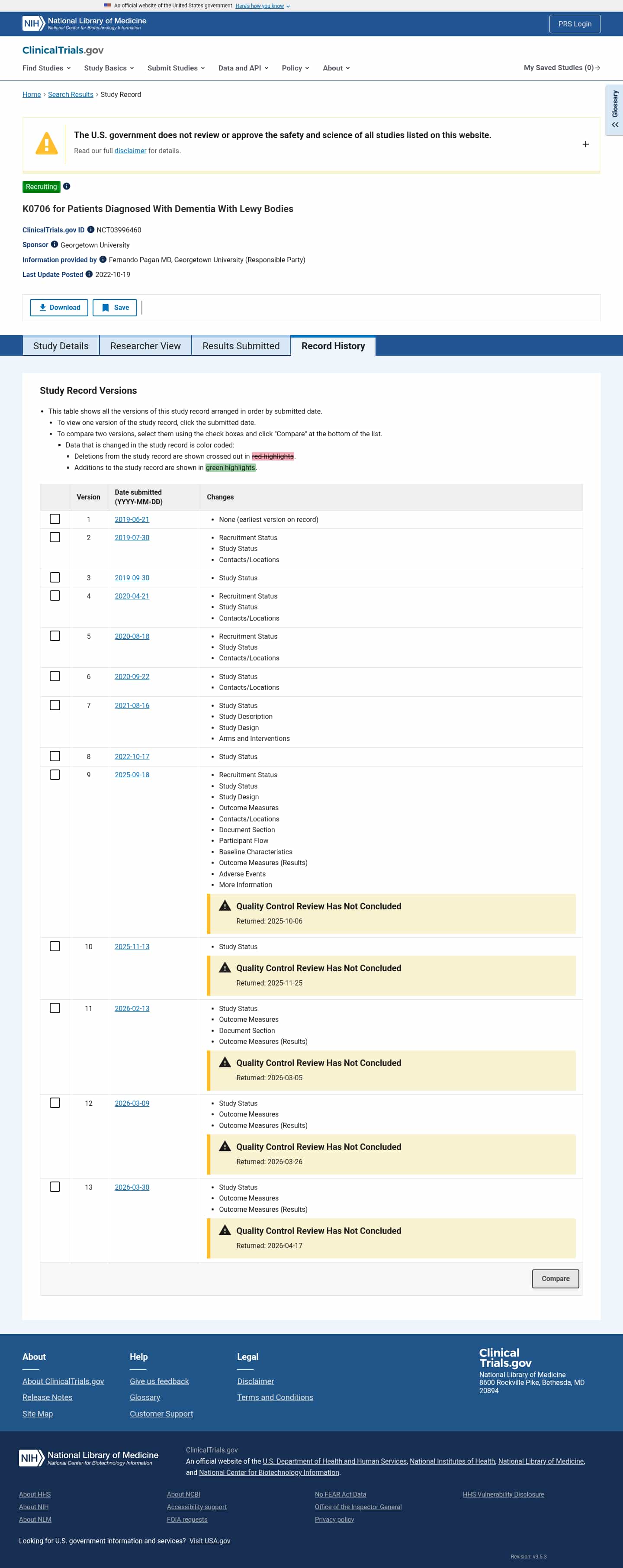Select checkbox for version 5
The image size is (623, 1568).
tap(55, 635)
